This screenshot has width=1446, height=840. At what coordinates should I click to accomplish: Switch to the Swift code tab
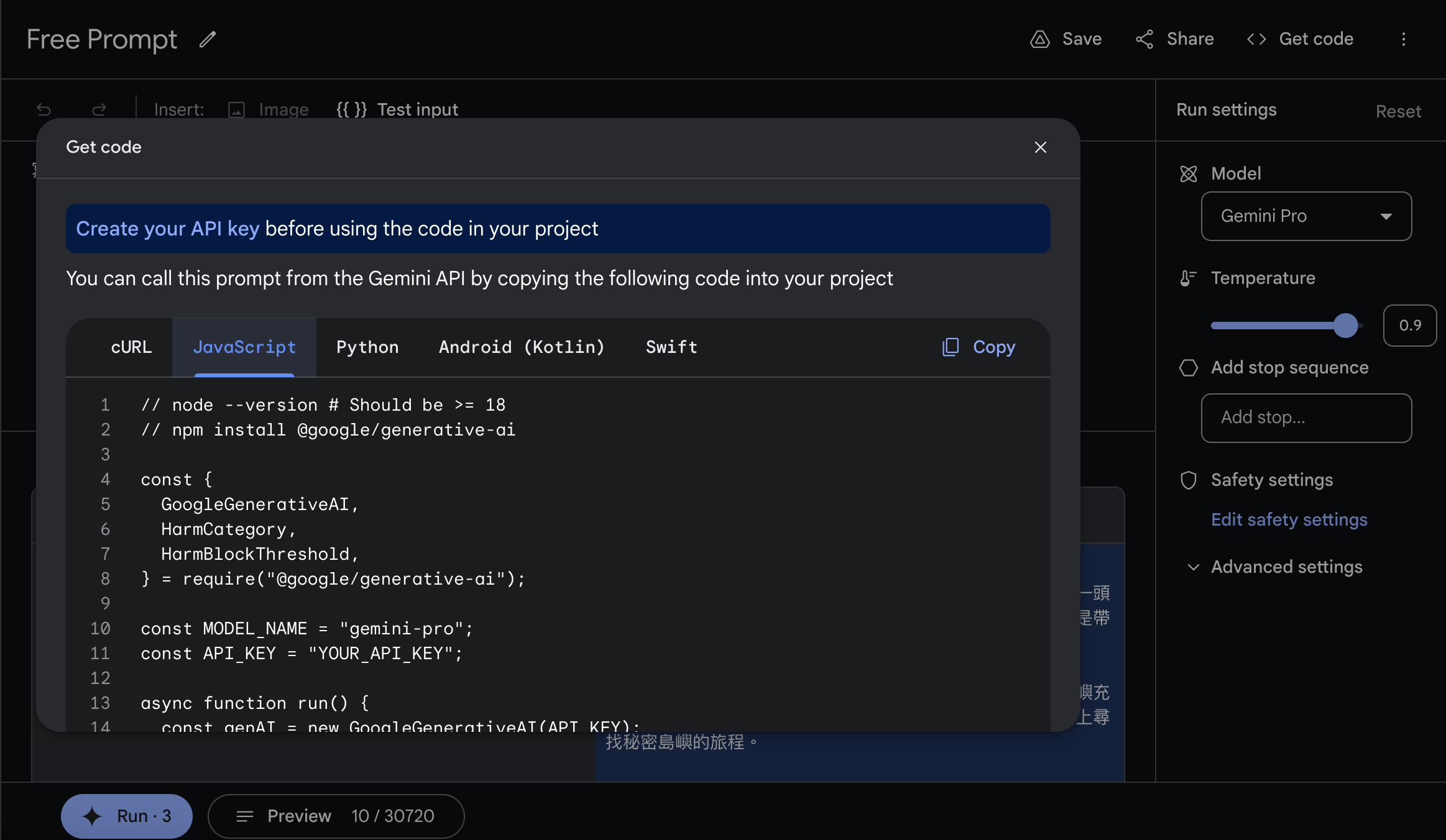point(671,347)
